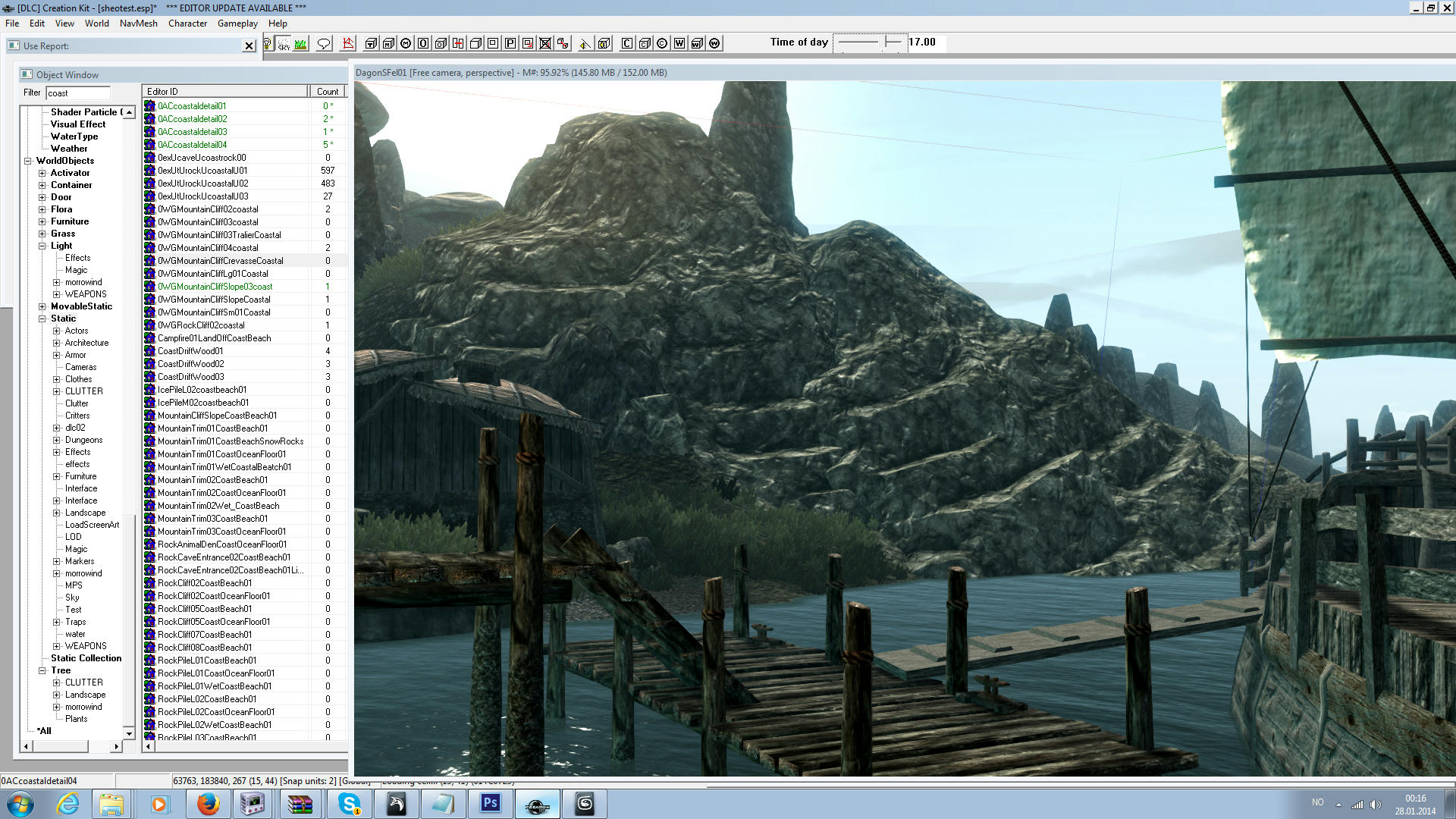Toggle the grass display icon
Image resolution: width=1456 pixels, height=819 pixels.
pyautogui.click(x=301, y=44)
